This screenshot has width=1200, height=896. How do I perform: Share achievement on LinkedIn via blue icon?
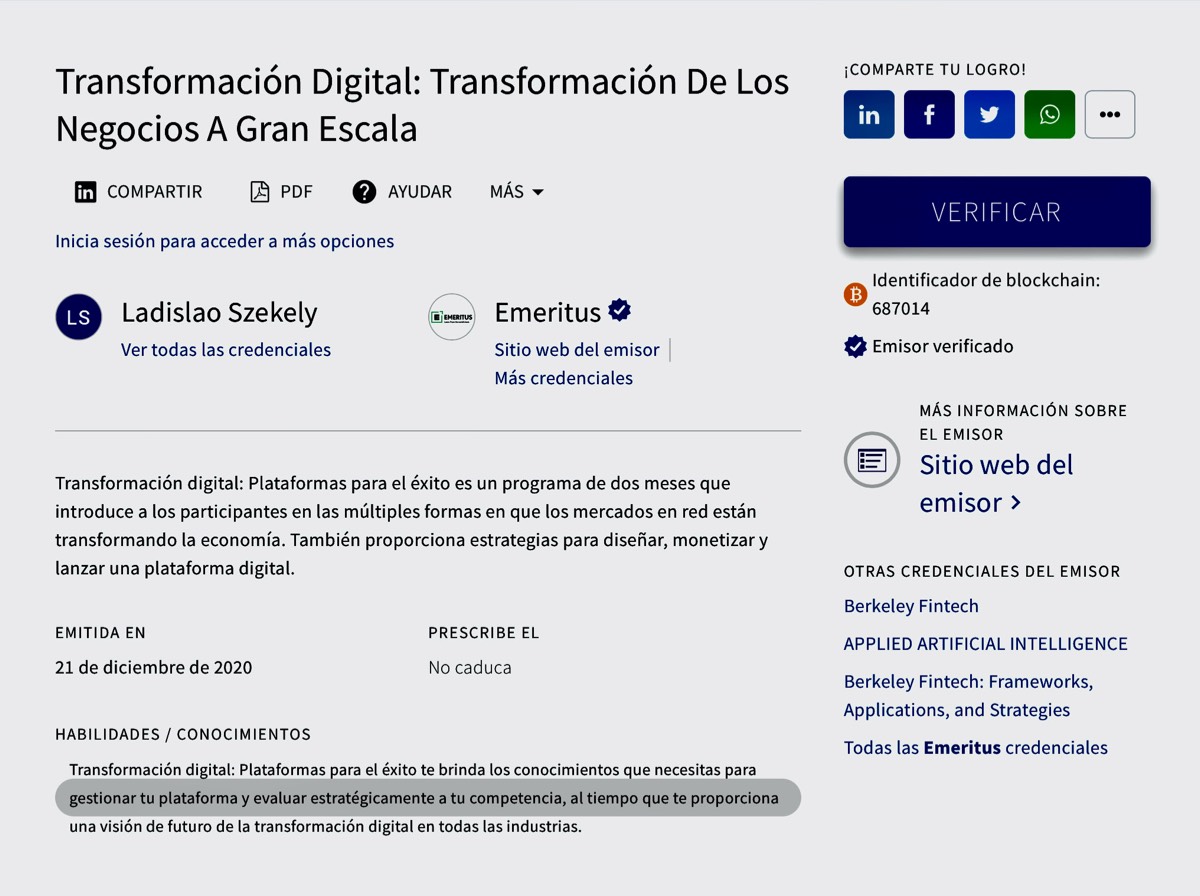click(869, 115)
